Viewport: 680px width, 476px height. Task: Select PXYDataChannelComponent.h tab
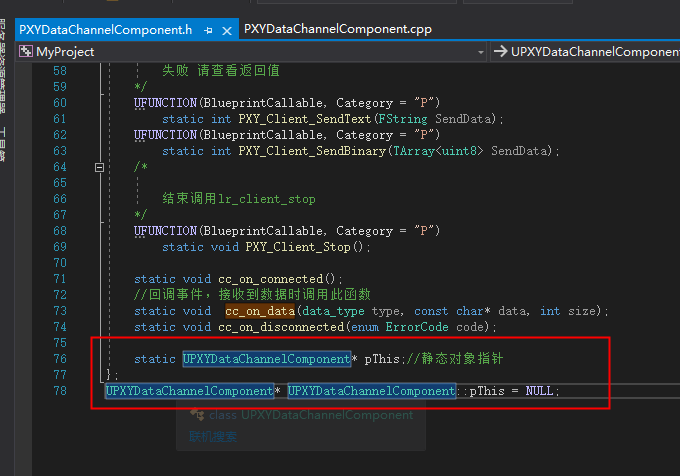pyautogui.click(x=105, y=29)
